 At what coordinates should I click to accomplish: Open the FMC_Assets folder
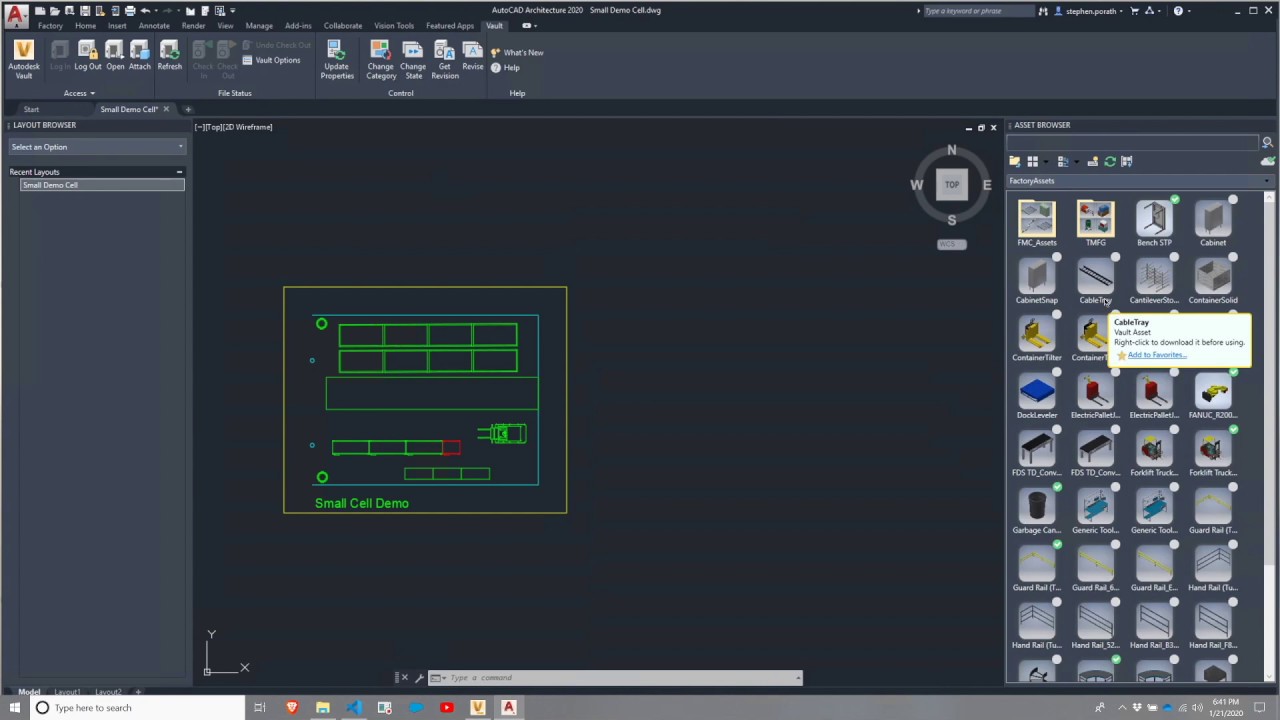1036,223
